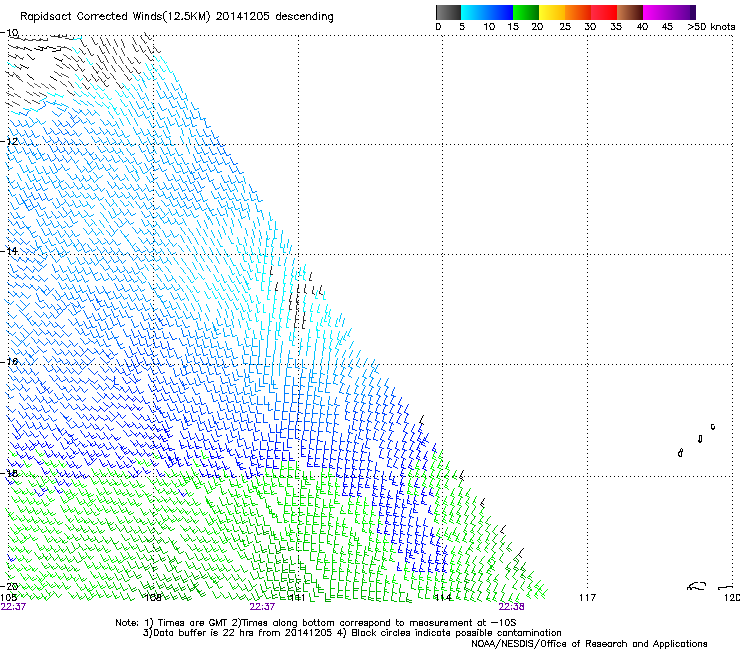Click the '-14' latitude axis label

[x=9, y=251]
